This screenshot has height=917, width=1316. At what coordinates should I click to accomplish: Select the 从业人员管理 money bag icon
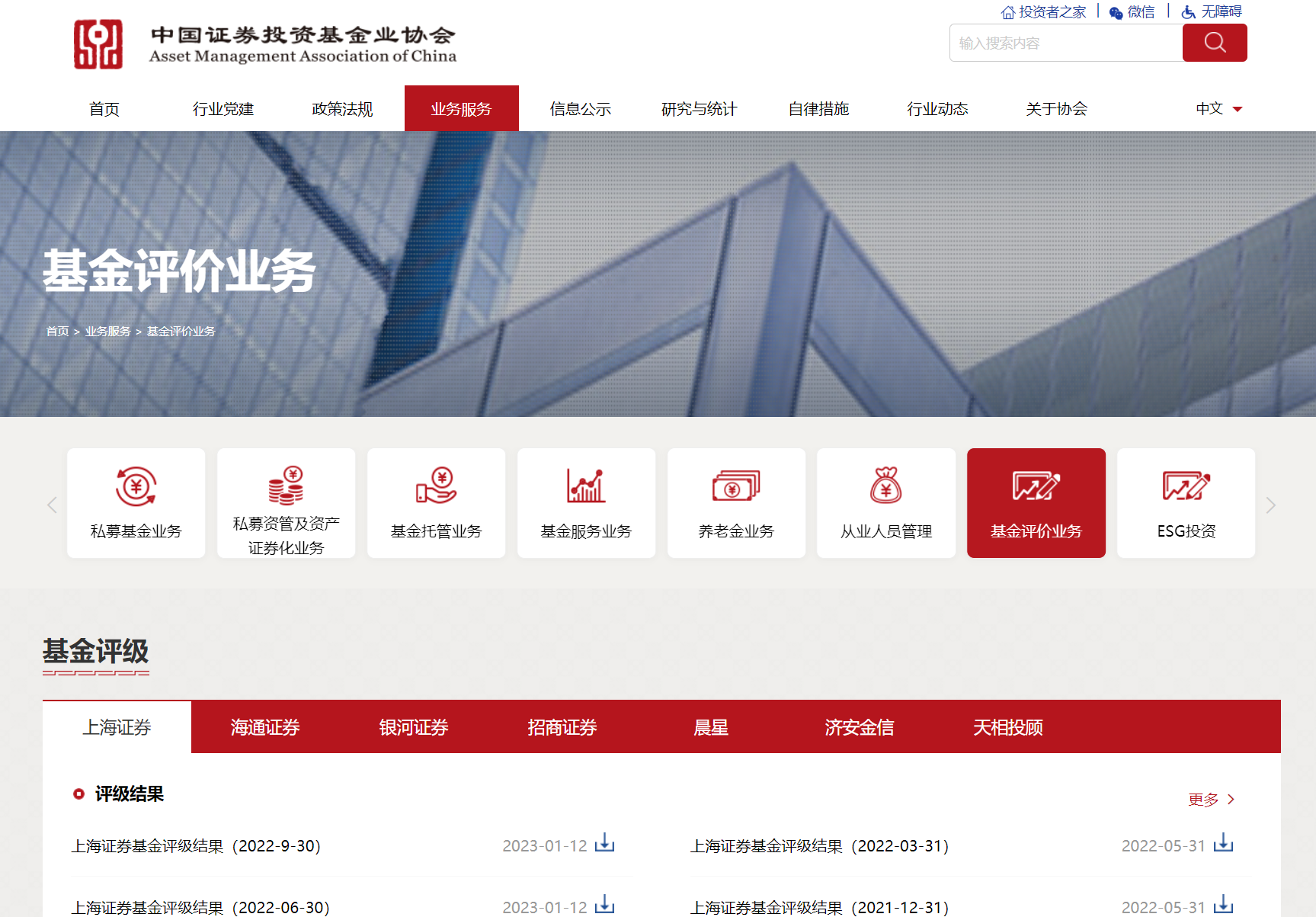[886, 485]
